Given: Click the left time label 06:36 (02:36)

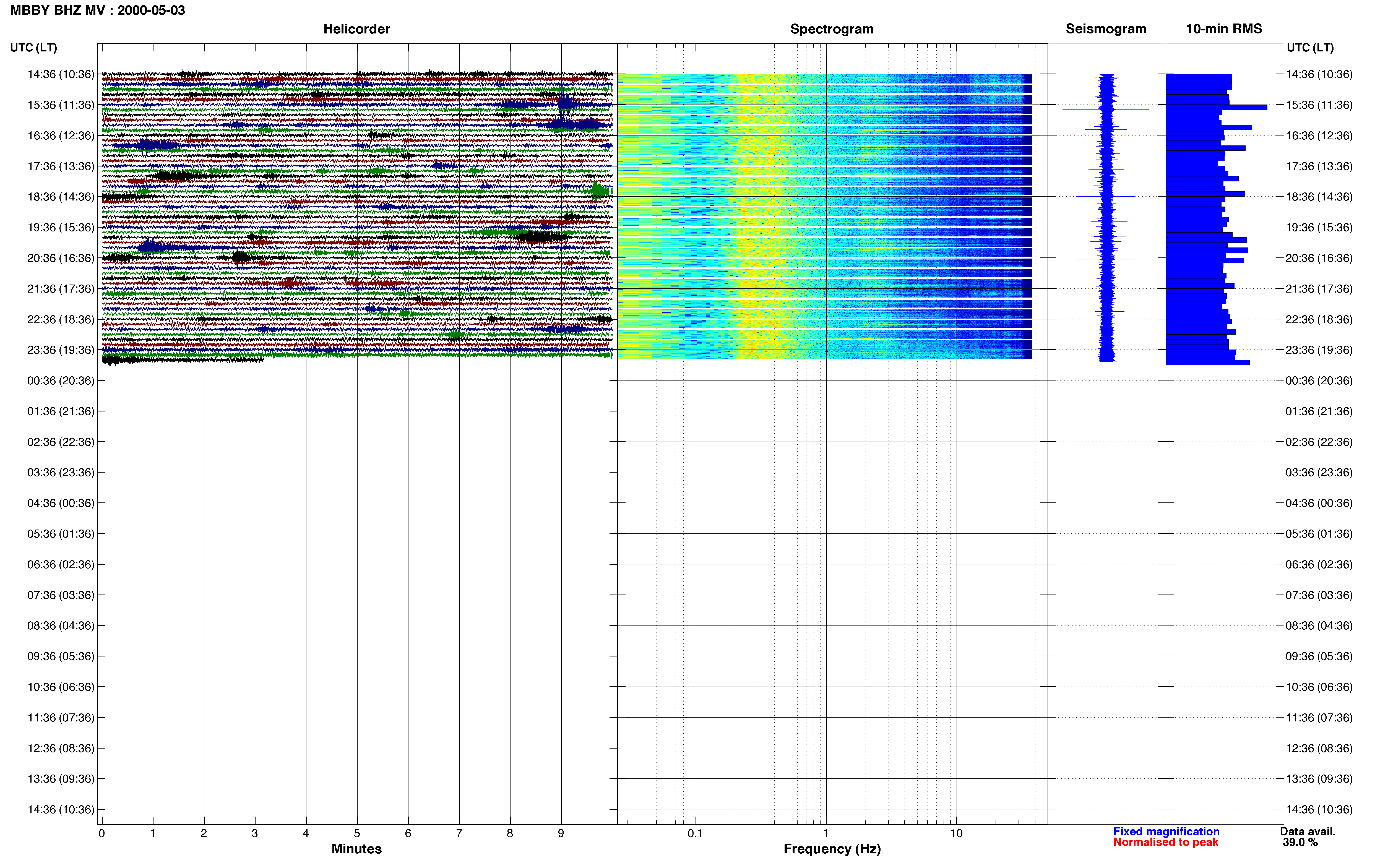Looking at the screenshot, I should click(x=61, y=564).
